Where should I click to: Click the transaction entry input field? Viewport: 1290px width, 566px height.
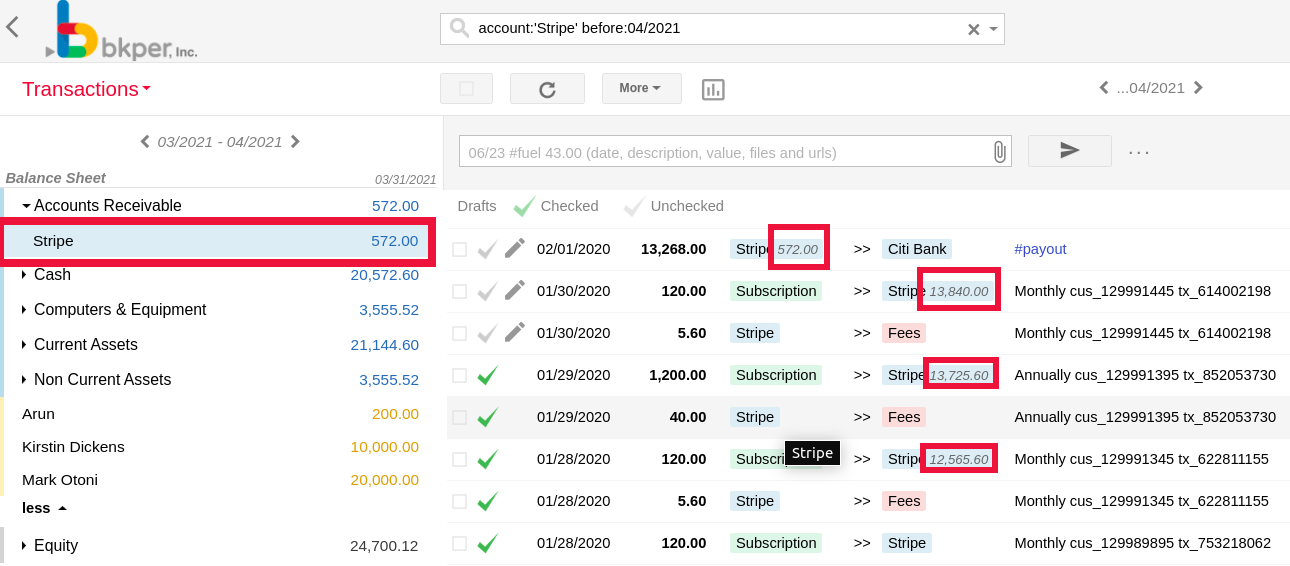click(725, 152)
